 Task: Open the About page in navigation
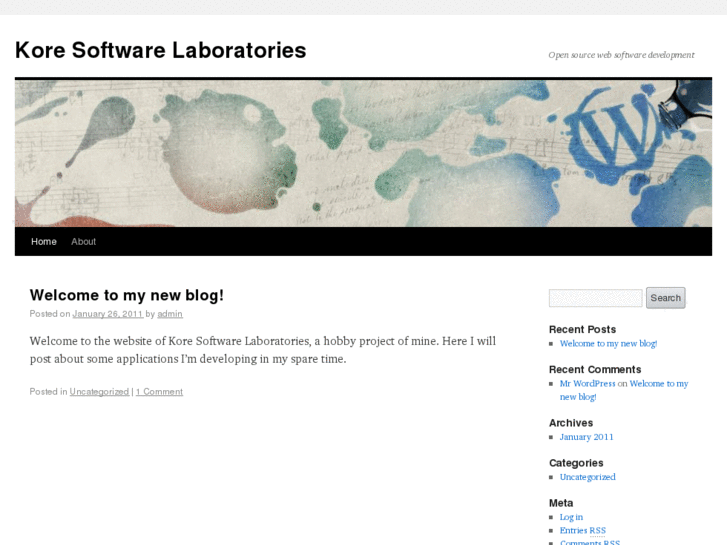tap(83, 242)
